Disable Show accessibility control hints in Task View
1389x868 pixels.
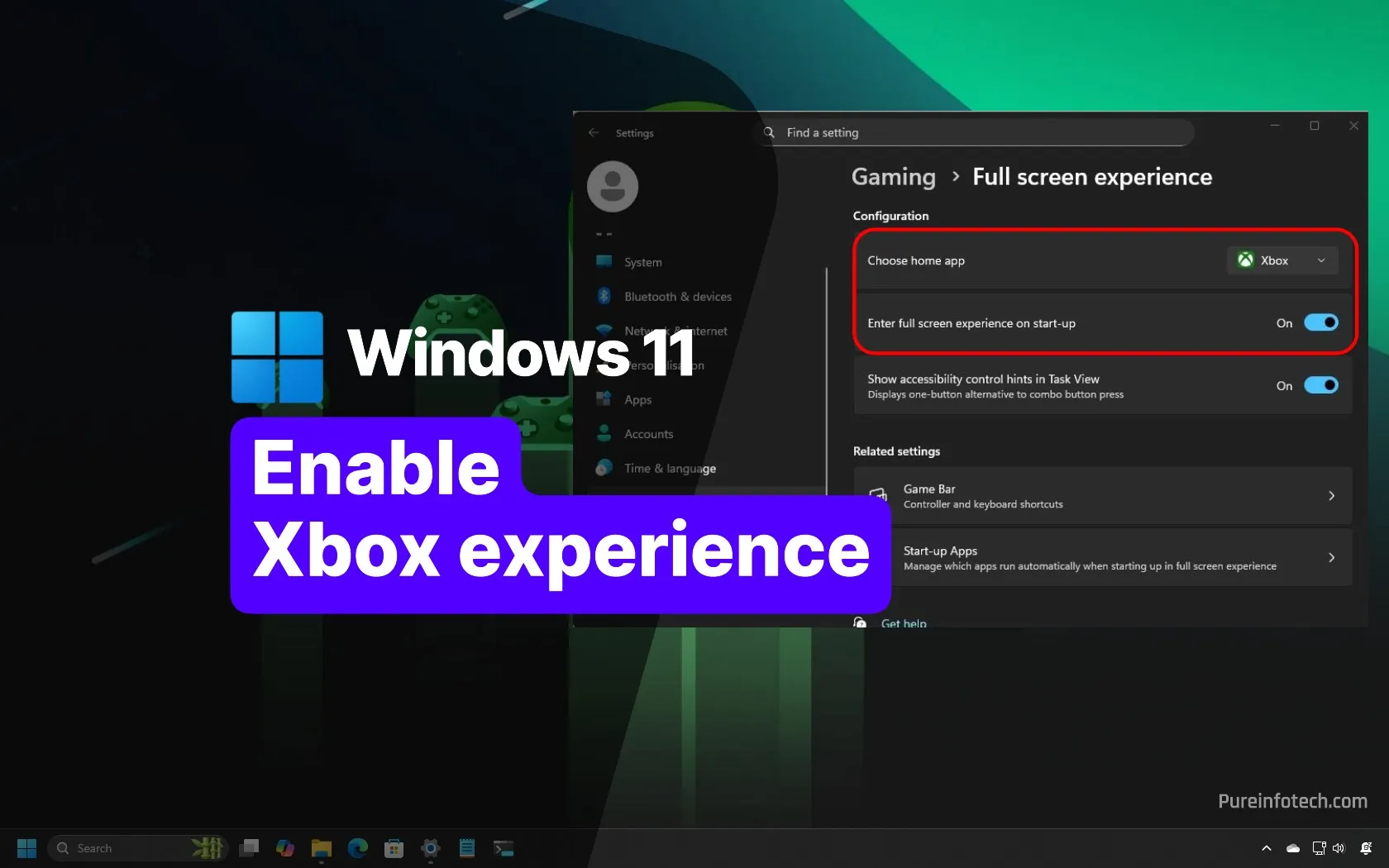1320,385
